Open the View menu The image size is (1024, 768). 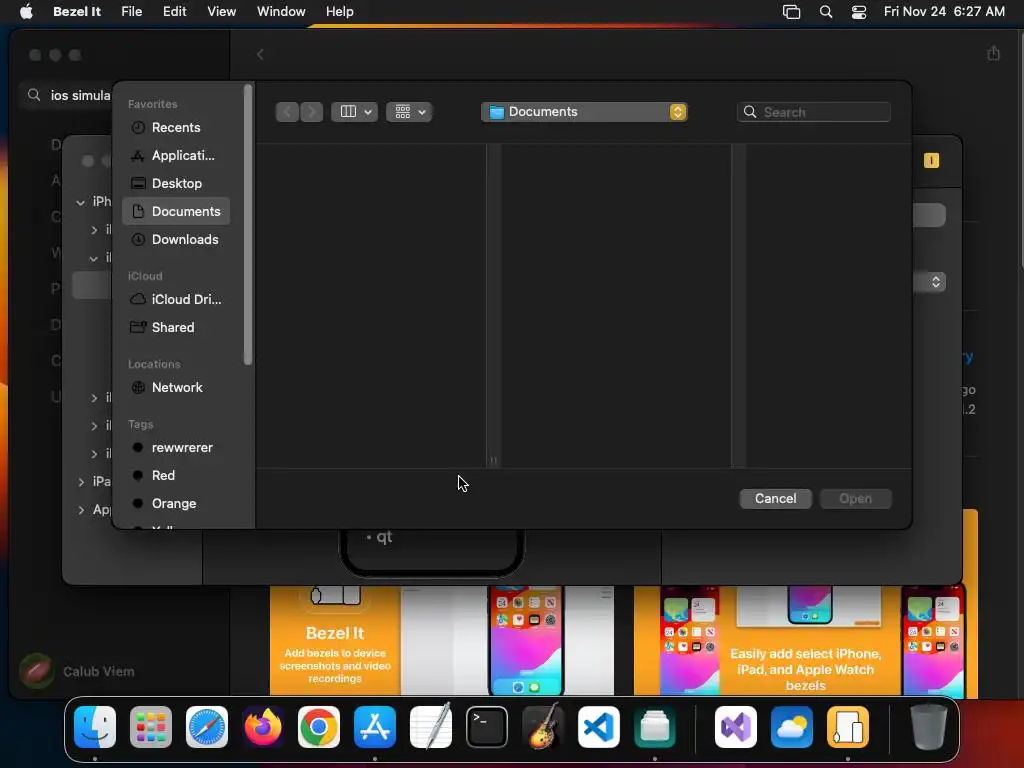221,12
